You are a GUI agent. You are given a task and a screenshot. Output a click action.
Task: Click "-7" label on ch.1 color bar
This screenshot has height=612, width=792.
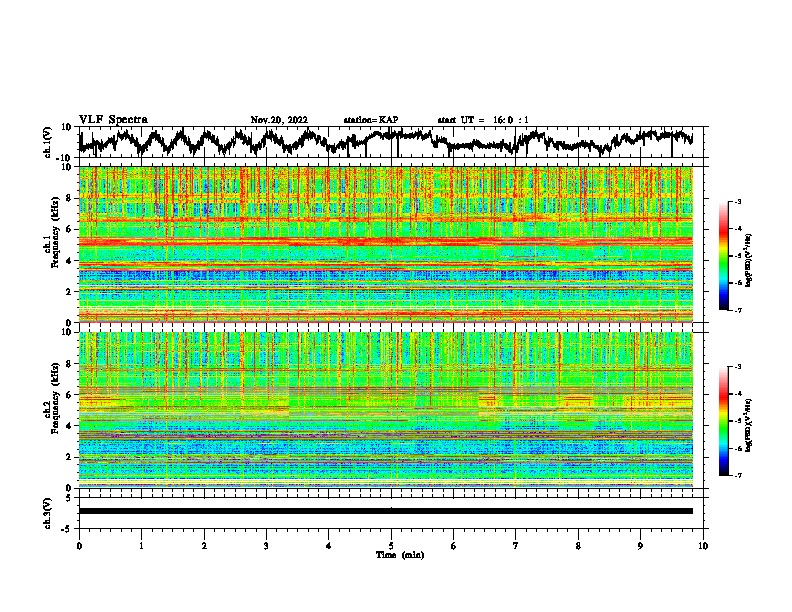[738, 310]
